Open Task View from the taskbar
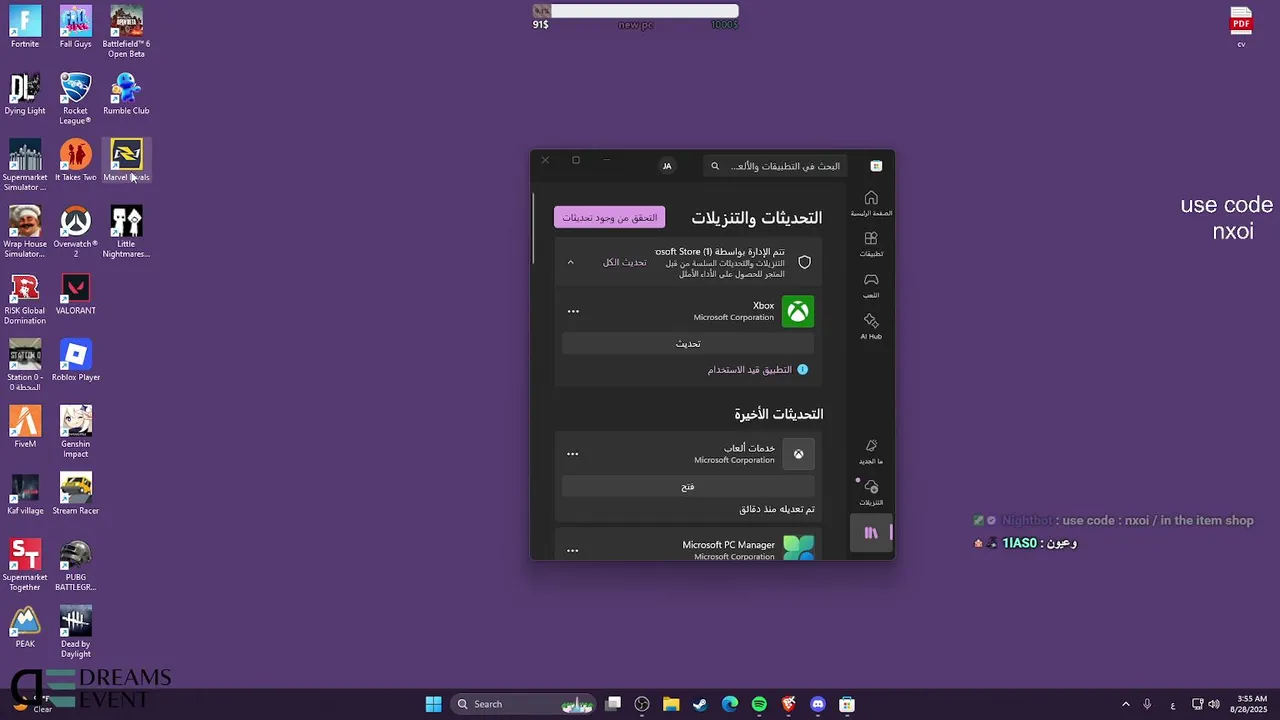The height and width of the screenshot is (720, 1280). 613,704
